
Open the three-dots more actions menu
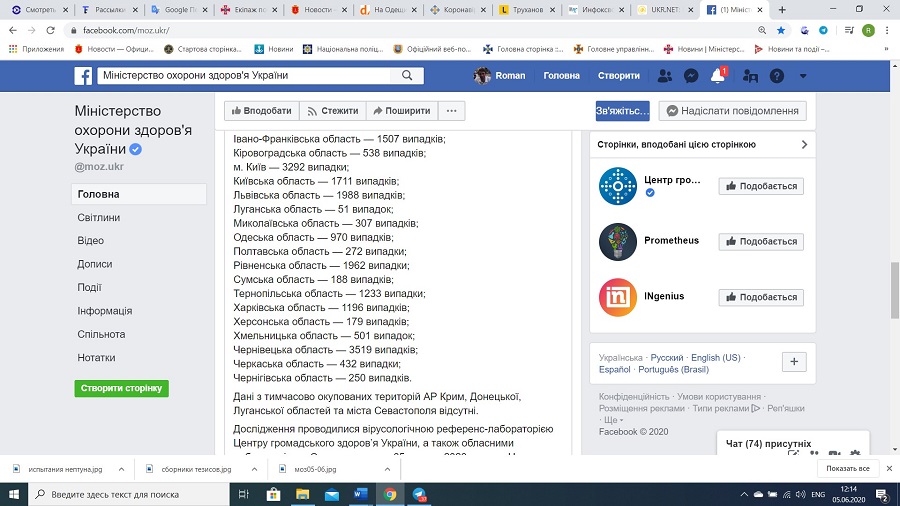451,111
